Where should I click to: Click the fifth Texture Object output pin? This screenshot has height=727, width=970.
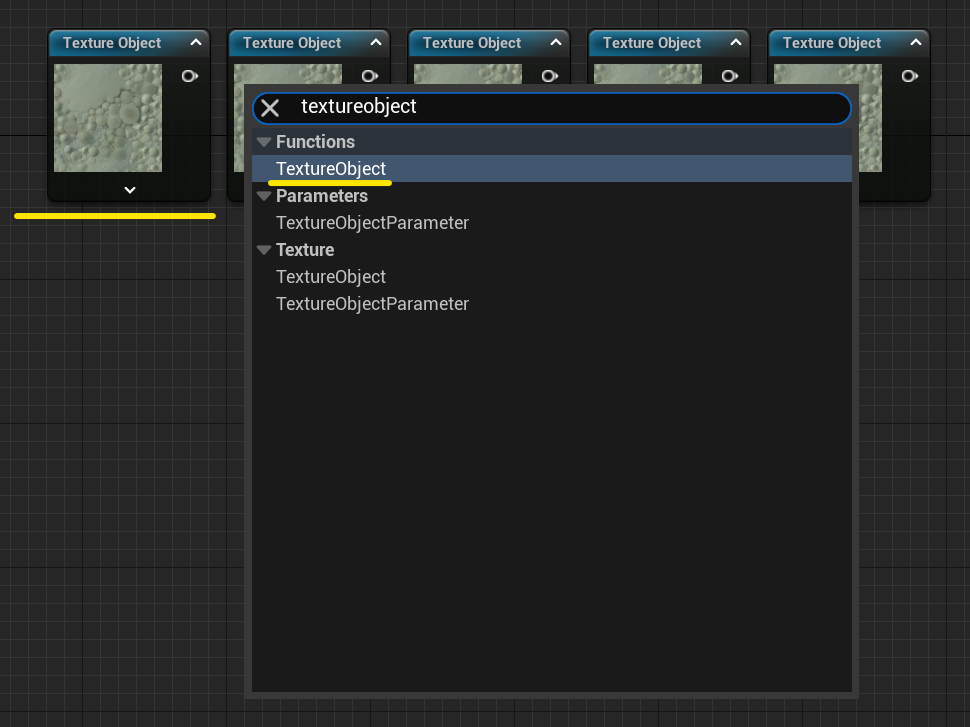pyautogui.click(x=909, y=76)
